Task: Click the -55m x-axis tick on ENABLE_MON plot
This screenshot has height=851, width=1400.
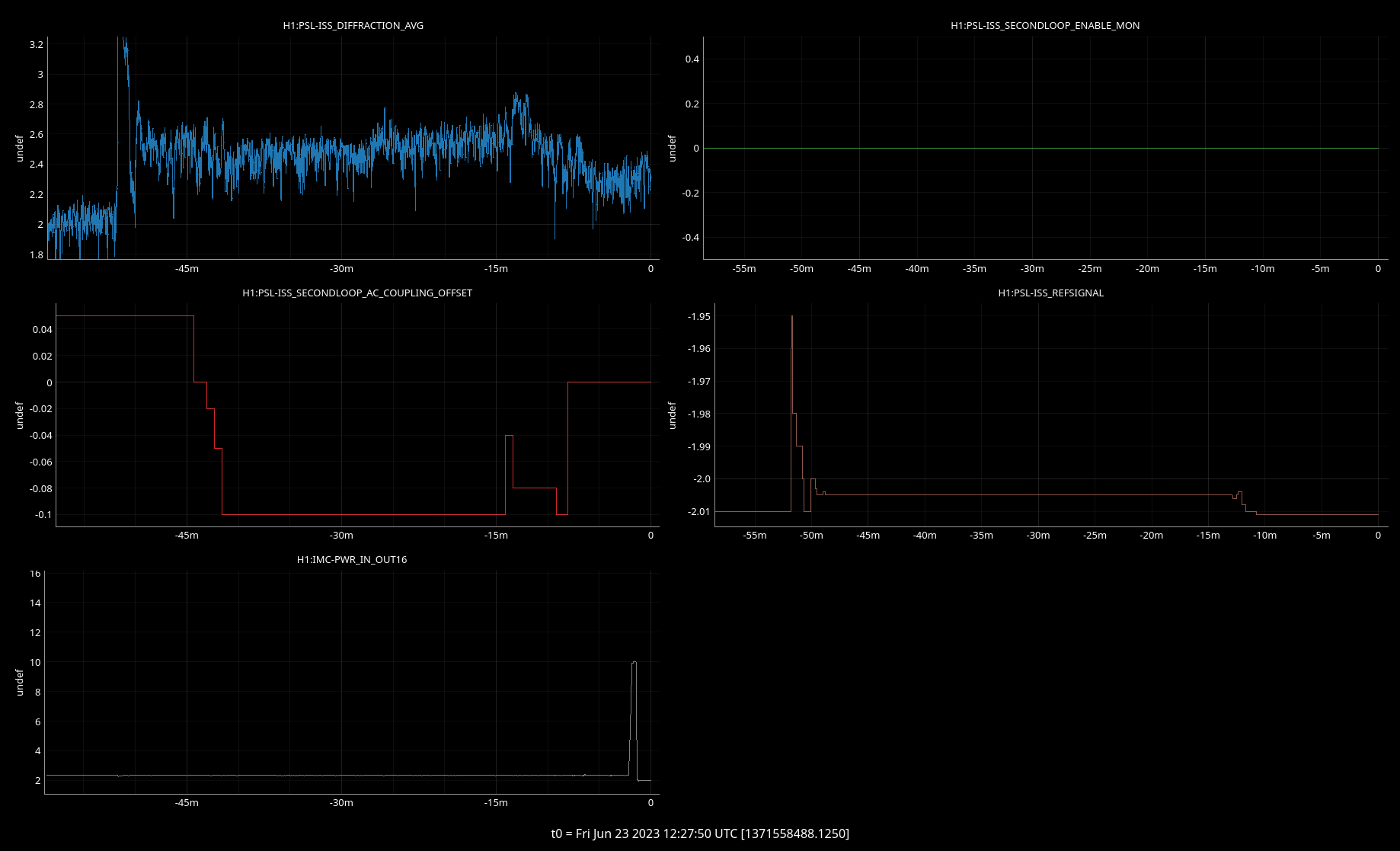Action: pyautogui.click(x=743, y=269)
